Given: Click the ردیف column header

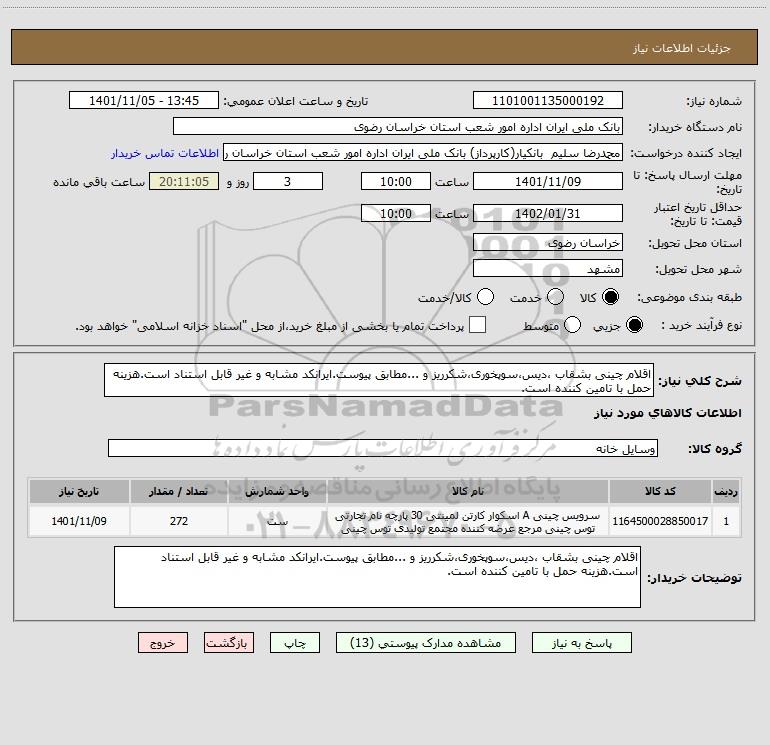Looking at the screenshot, I should pyautogui.click(x=726, y=492).
